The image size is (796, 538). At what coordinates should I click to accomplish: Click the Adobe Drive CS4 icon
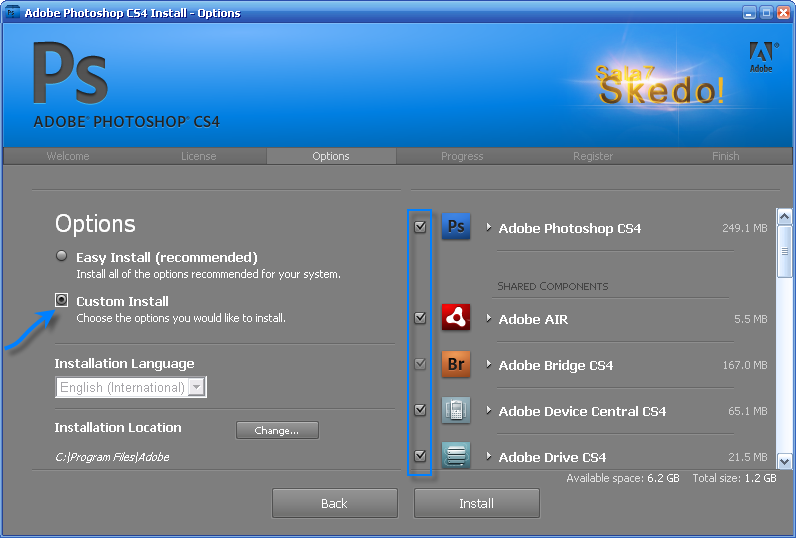[456, 455]
